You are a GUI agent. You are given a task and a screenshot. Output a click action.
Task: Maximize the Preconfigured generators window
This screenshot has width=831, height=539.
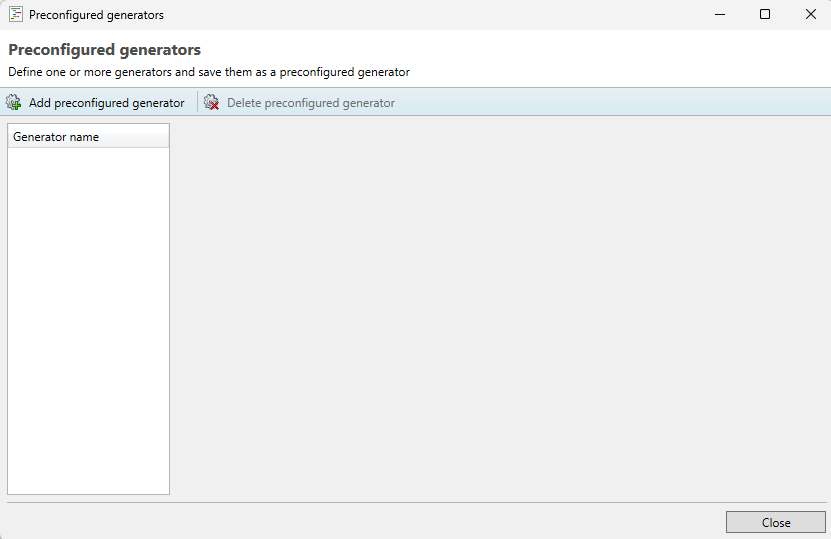point(764,15)
